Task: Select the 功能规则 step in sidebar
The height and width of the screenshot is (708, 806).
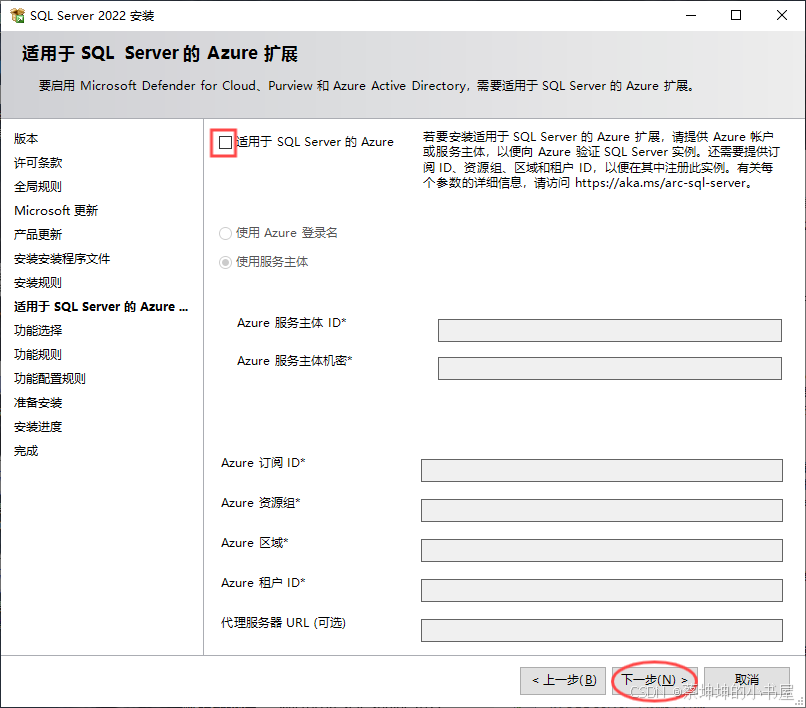Action: [38, 355]
